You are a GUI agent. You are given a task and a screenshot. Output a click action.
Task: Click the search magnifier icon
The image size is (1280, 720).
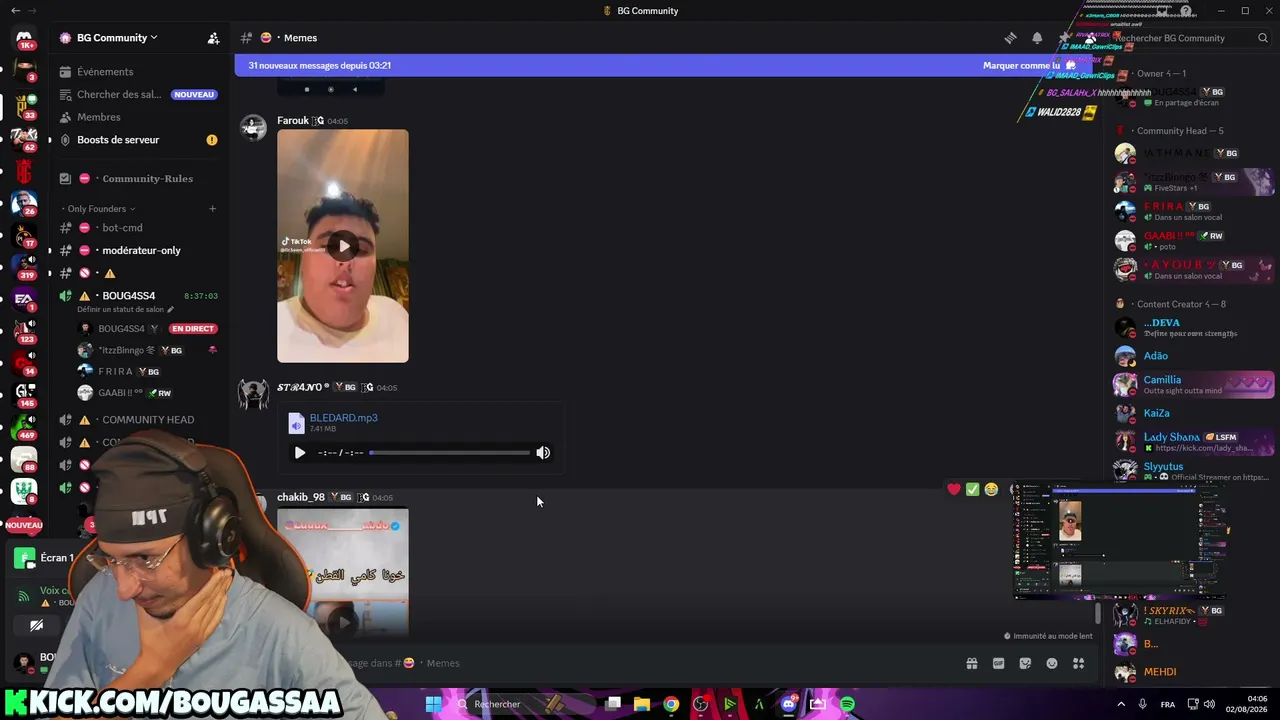click(1263, 38)
